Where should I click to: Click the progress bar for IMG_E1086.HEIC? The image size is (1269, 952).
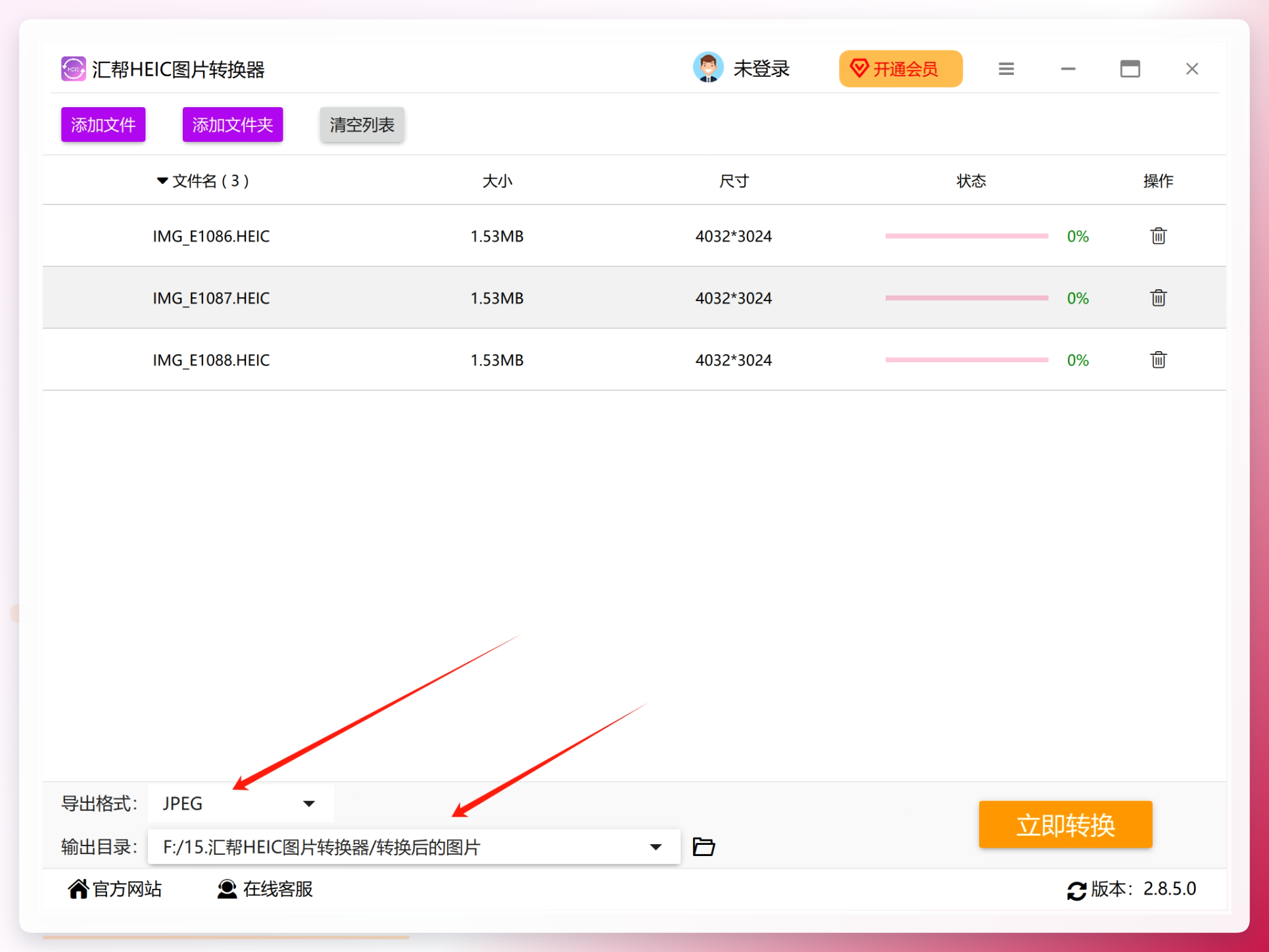click(967, 235)
